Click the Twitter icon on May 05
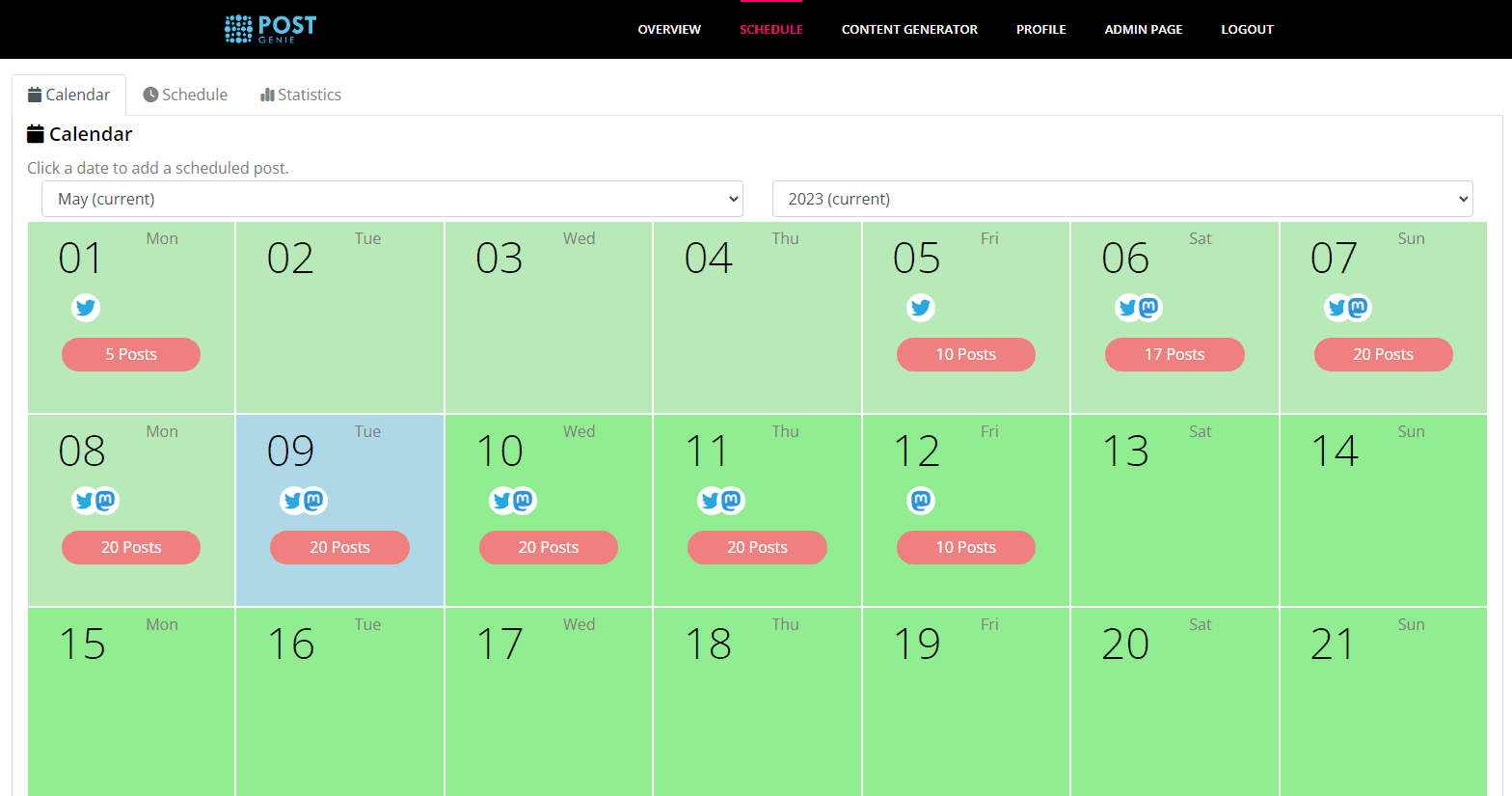This screenshot has width=1512, height=796. 921,308
